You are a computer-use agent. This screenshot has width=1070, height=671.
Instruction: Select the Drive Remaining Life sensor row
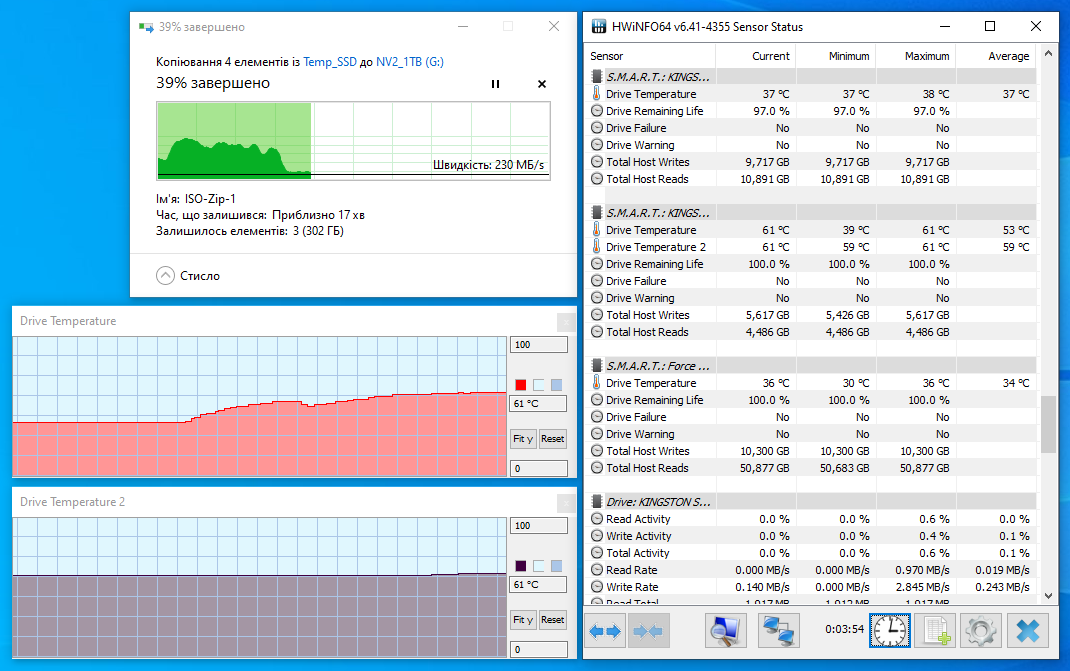coord(652,110)
